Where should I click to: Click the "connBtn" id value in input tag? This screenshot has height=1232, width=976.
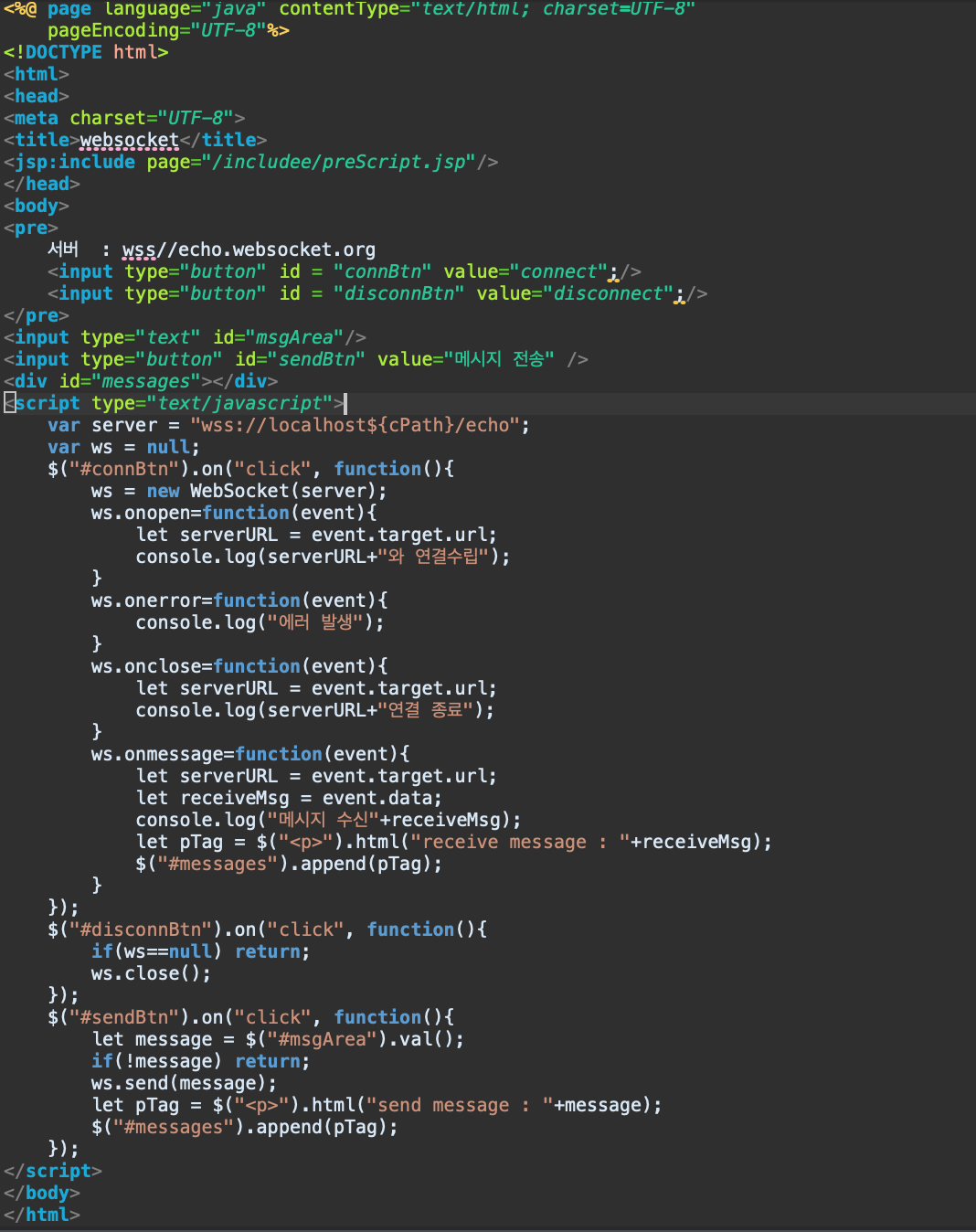(x=383, y=271)
